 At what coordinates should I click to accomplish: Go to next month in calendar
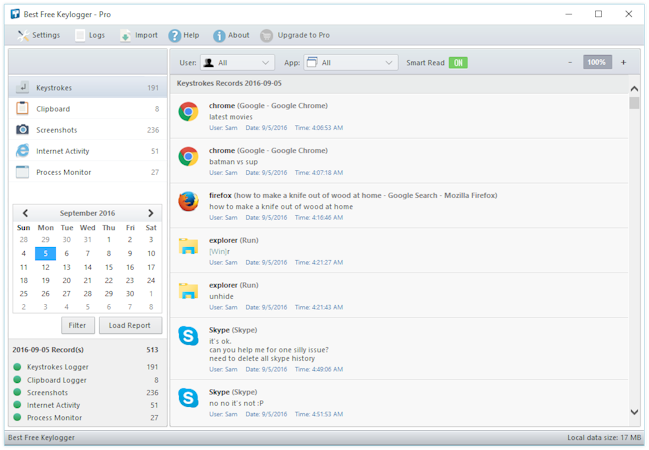coord(151,213)
